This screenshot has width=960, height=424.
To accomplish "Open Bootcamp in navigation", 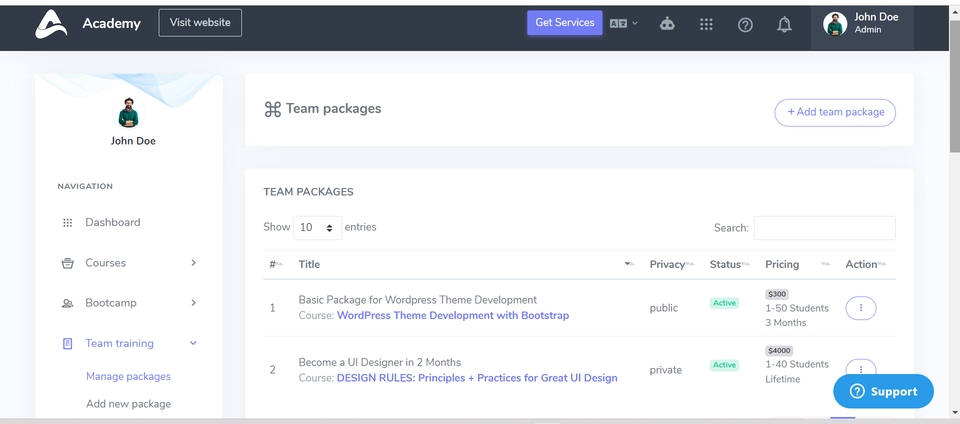I will (111, 303).
